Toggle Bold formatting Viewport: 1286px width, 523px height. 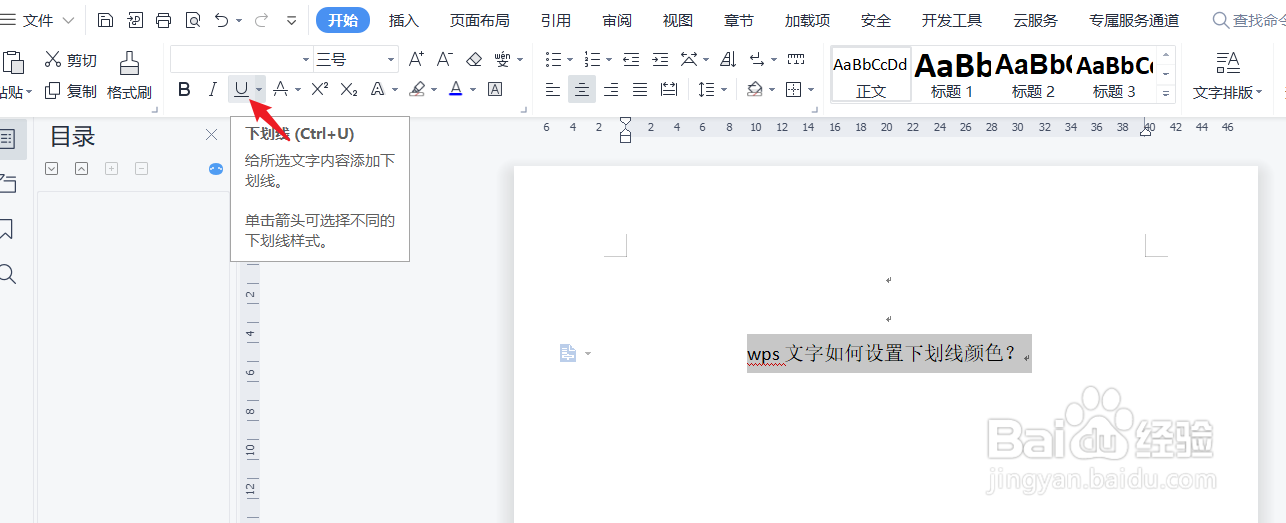click(184, 89)
